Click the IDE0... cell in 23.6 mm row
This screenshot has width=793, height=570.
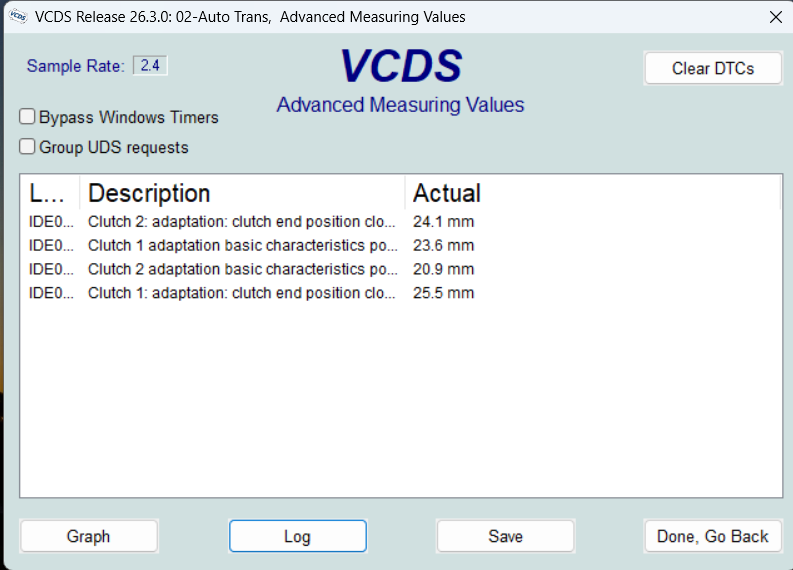(x=51, y=245)
